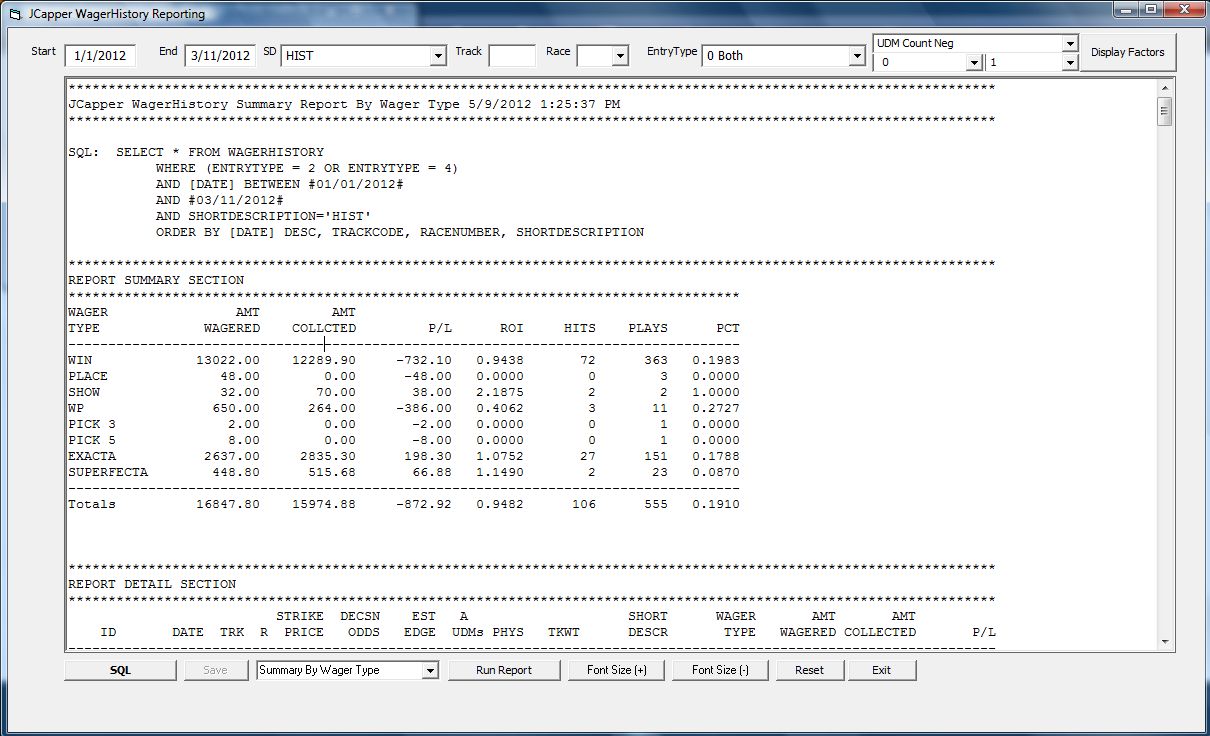Click the WP ROI value 0.4062
This screenshot has width=1210, height=736.
(500, 408)
